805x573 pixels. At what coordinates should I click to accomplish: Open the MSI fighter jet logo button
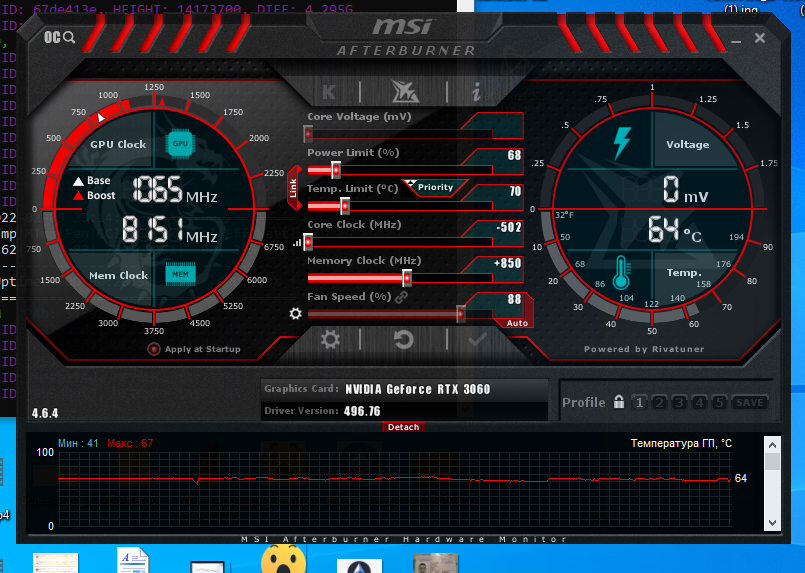pyautogui.click(x=405, y=92)
